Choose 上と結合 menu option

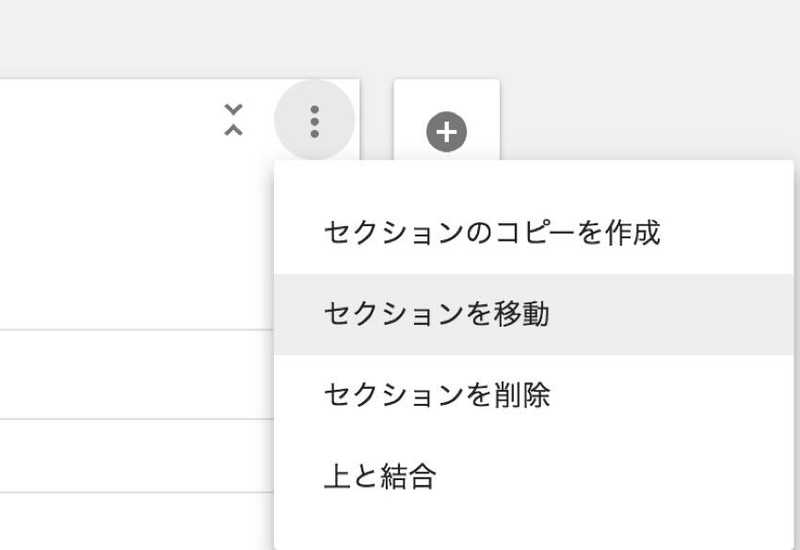click(x=534, y=476)
